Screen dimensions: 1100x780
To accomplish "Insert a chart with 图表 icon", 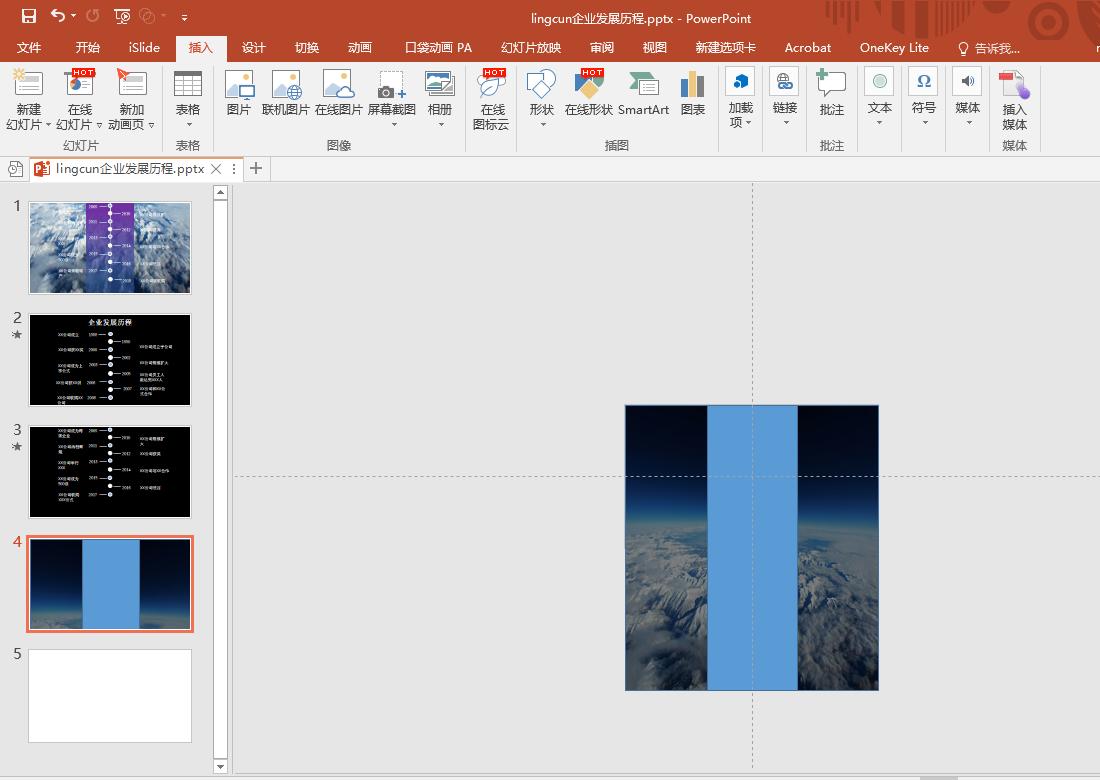I will tap(693, 94).
